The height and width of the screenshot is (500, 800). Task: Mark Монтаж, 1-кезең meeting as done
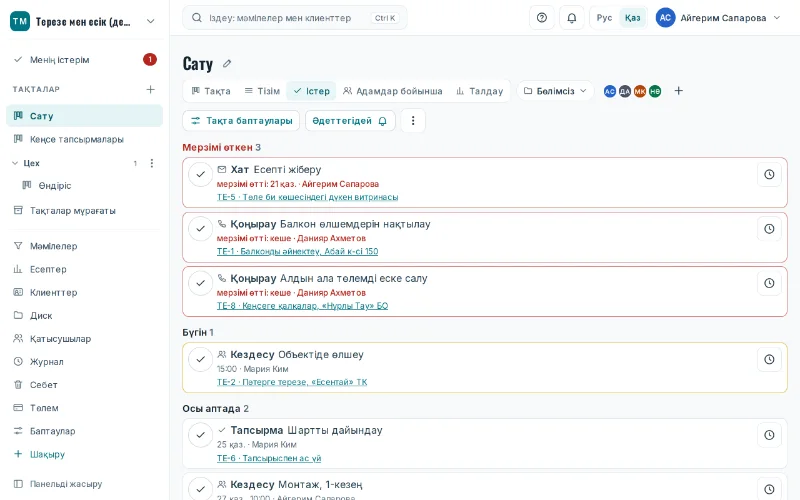click(201, 489)
